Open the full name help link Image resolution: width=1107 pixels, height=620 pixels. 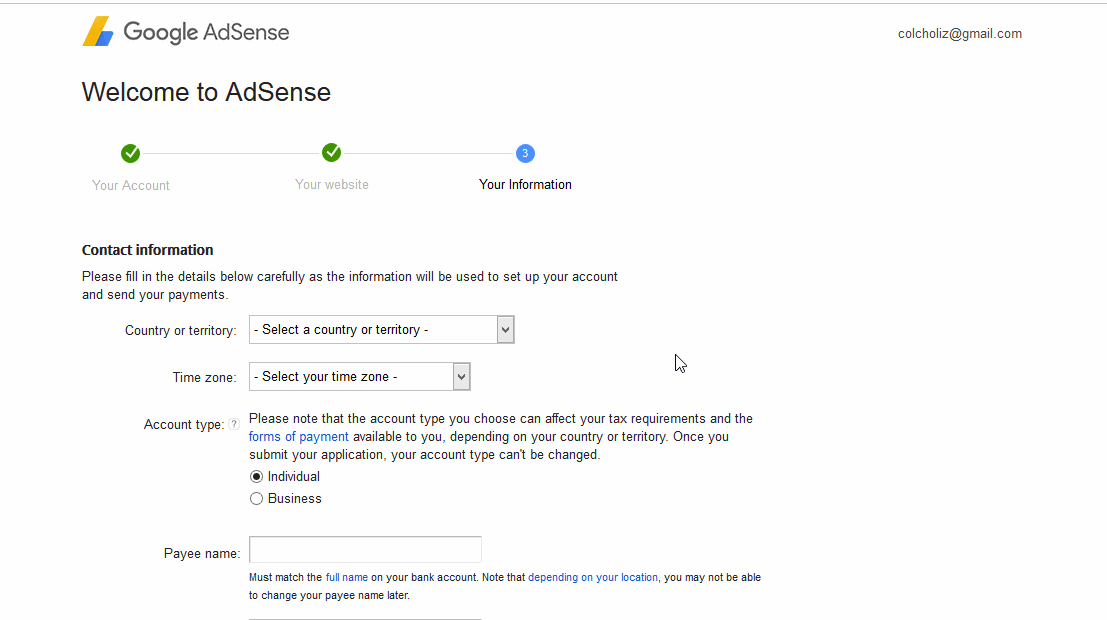click(347, 577)
